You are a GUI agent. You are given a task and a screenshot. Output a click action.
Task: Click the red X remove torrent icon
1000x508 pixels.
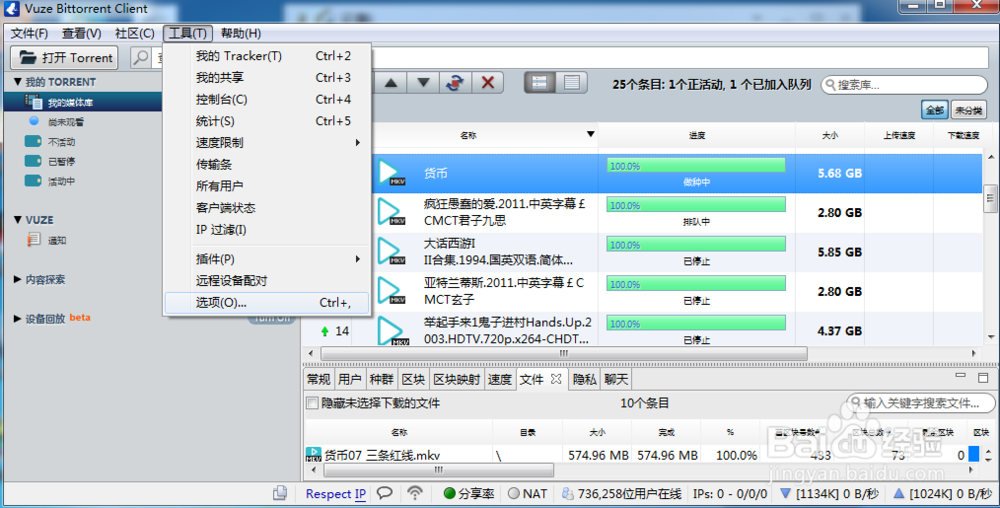tap(488, 83)
